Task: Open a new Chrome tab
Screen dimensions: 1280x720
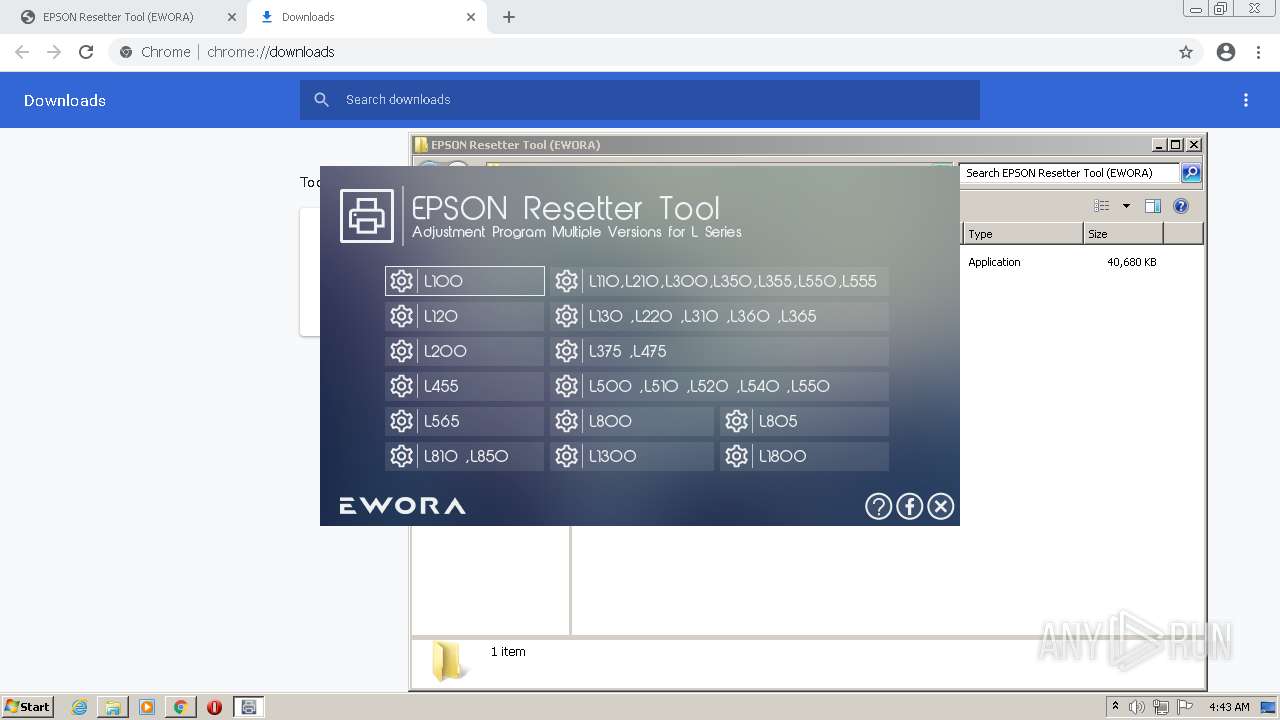Action: click(509, 17)
